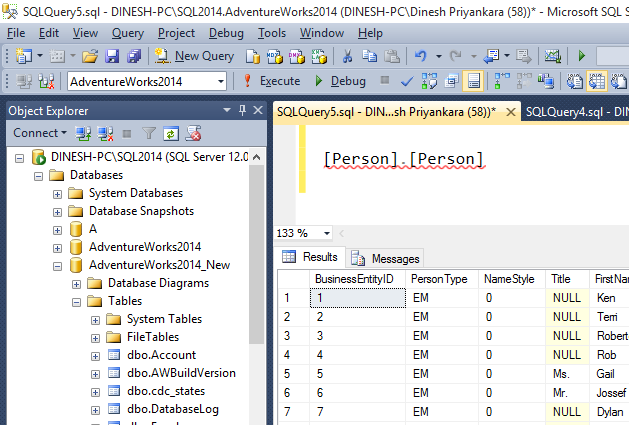Click the Execute button
Screen dimensions: 629x425
coord(272,81)
